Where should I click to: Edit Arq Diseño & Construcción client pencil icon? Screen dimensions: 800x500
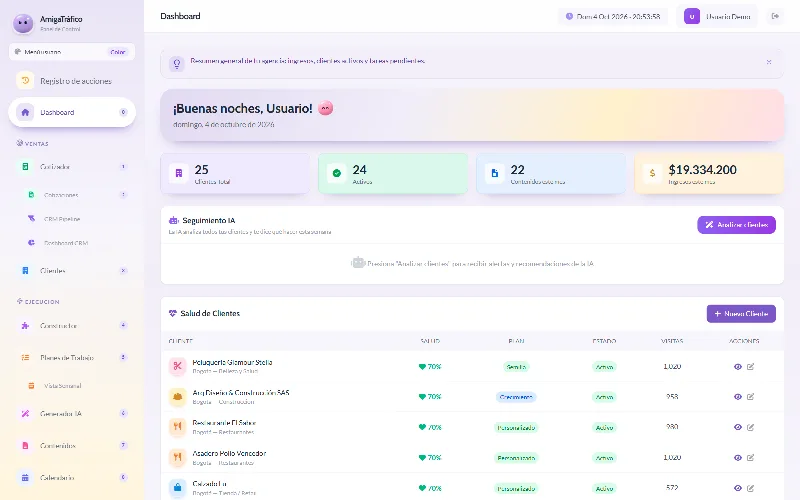751,396
